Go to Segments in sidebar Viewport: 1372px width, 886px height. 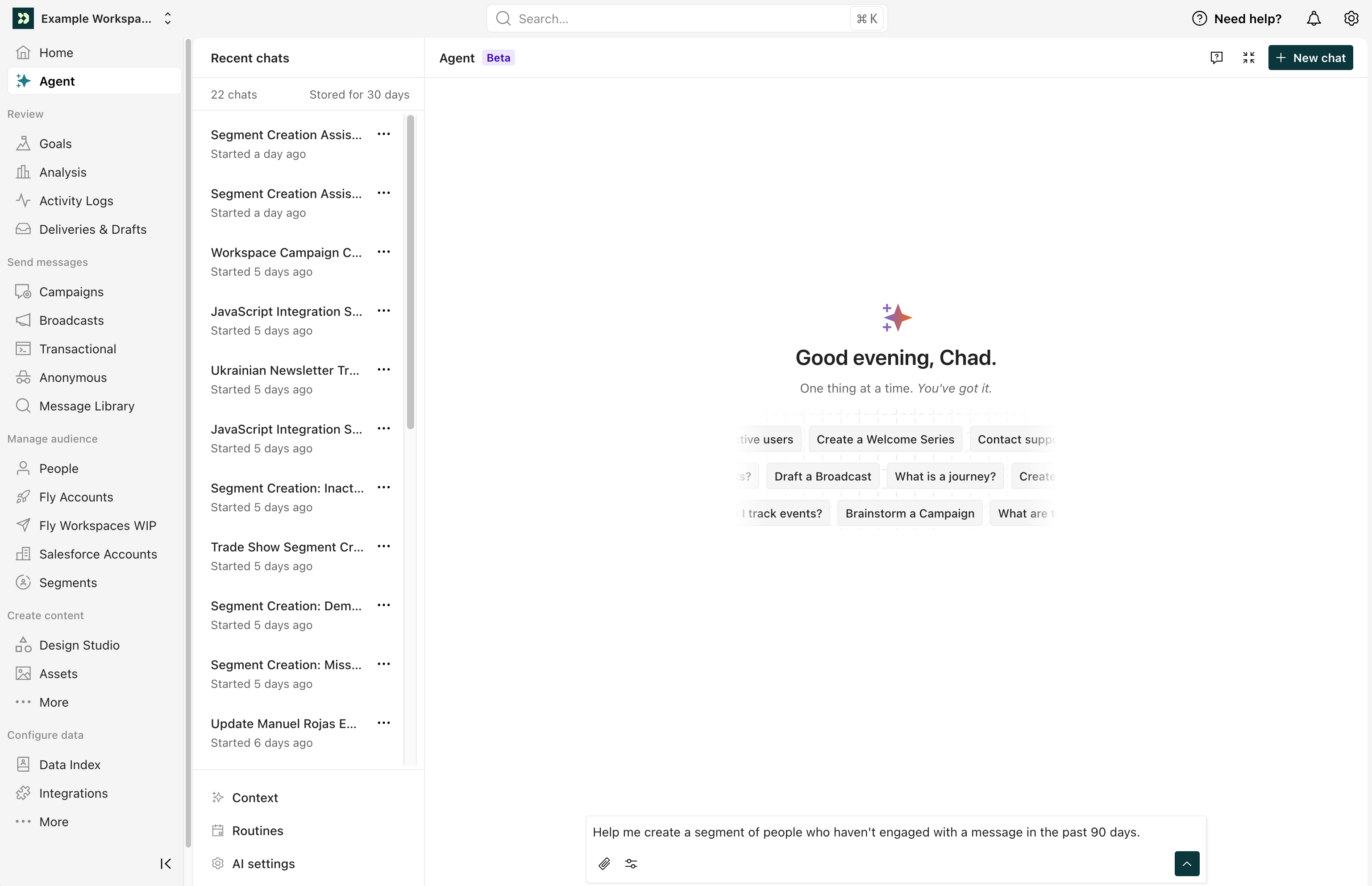[x=68, y=582]
